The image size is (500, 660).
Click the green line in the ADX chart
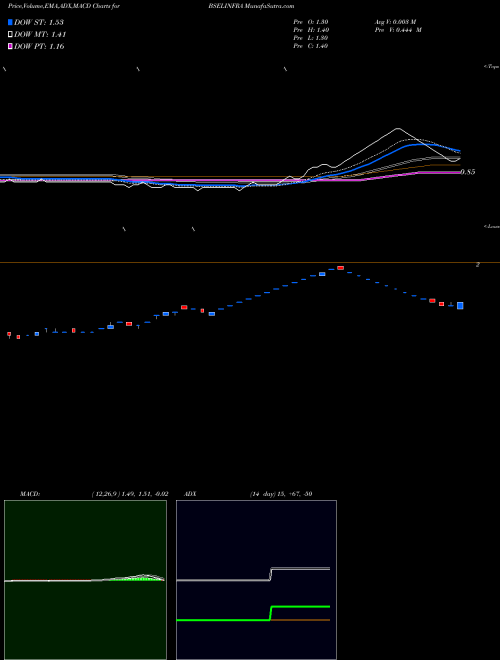click(253, 613)
